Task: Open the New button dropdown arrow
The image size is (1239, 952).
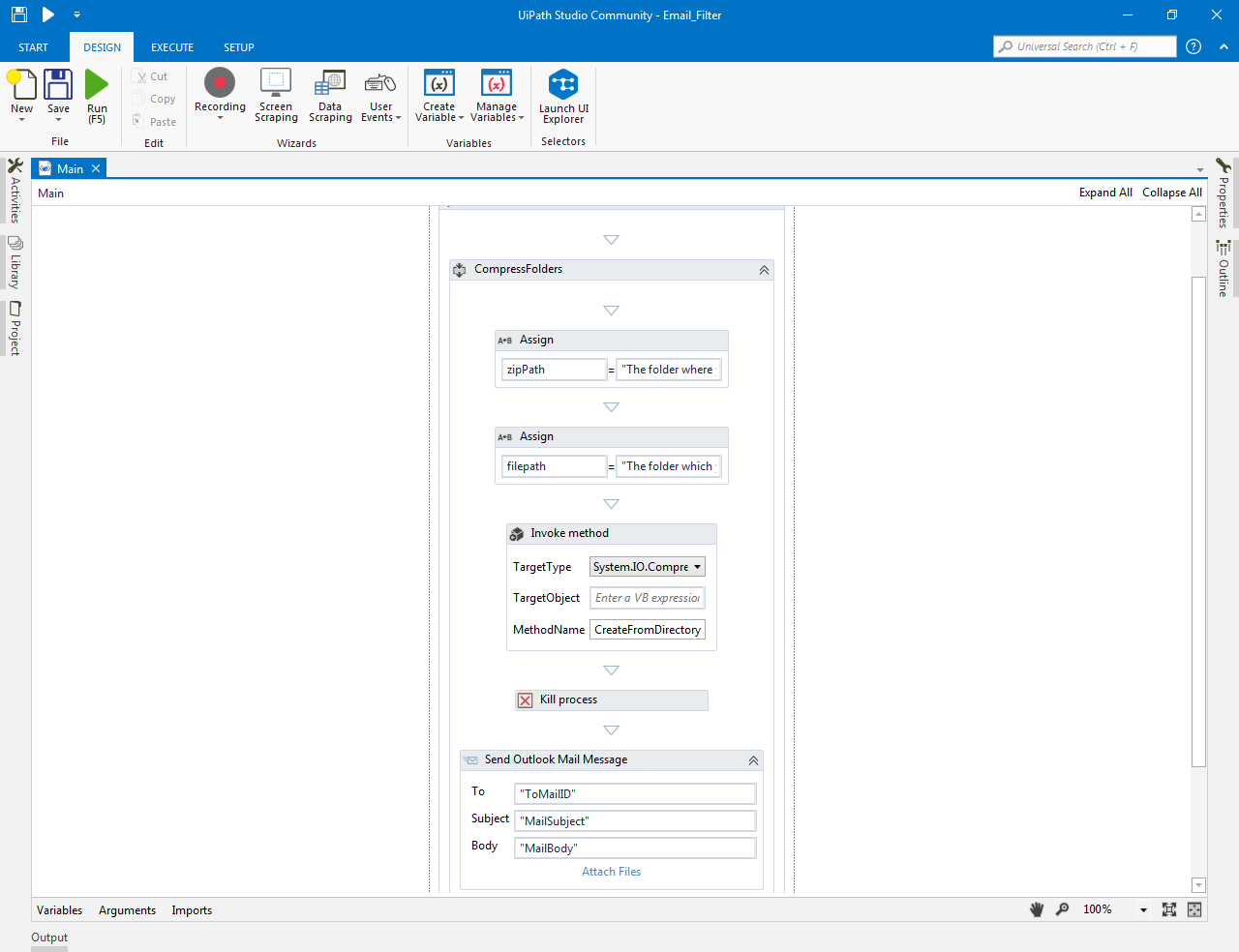Action: (x=22, y=120)
